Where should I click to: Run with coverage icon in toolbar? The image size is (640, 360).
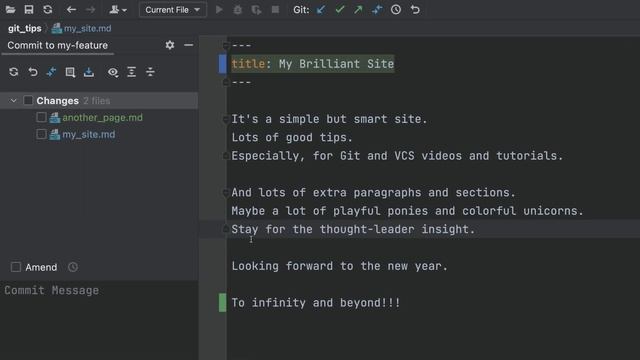(x=256, y=9)
